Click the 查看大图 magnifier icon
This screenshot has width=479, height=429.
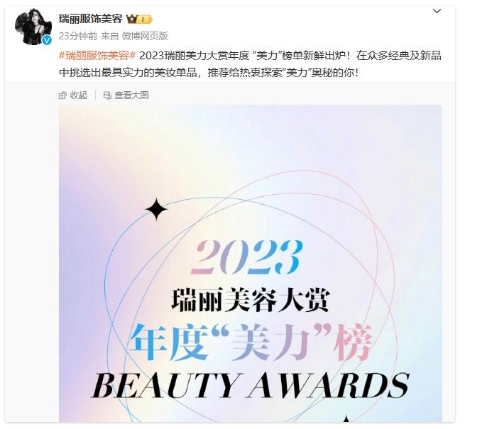[107, 95]
